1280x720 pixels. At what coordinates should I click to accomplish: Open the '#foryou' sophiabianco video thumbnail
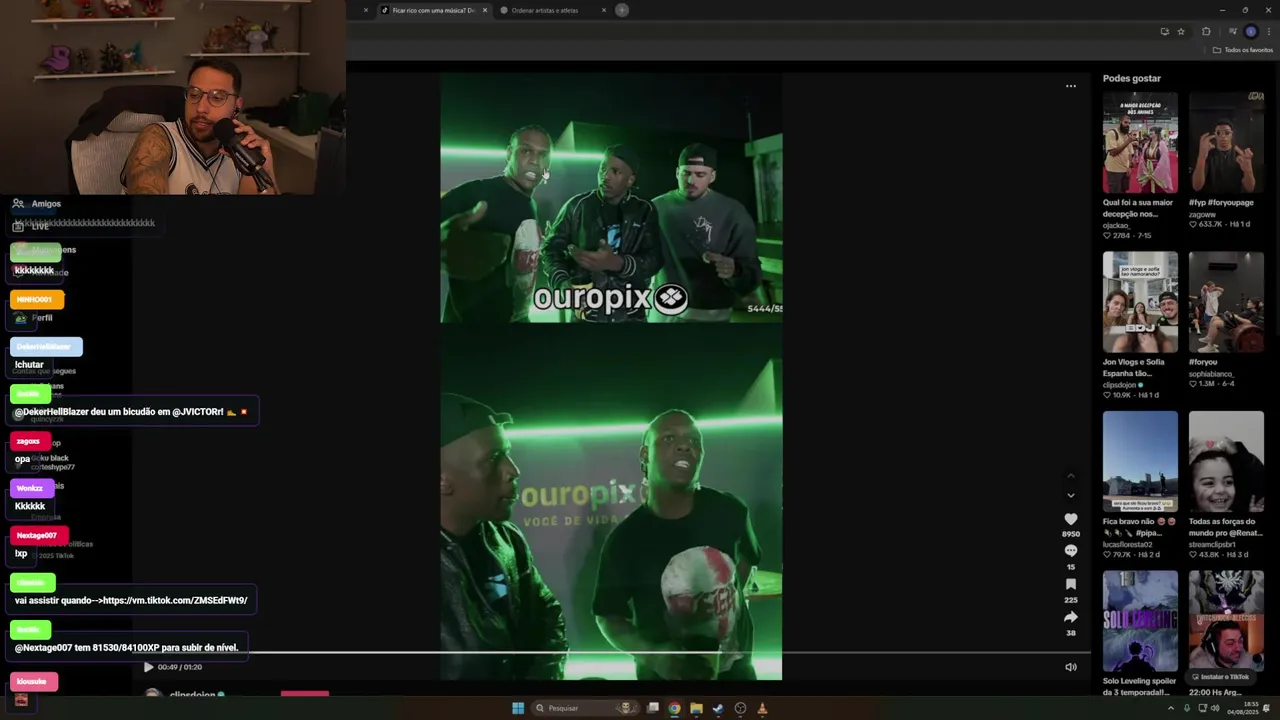(1226, 302)
